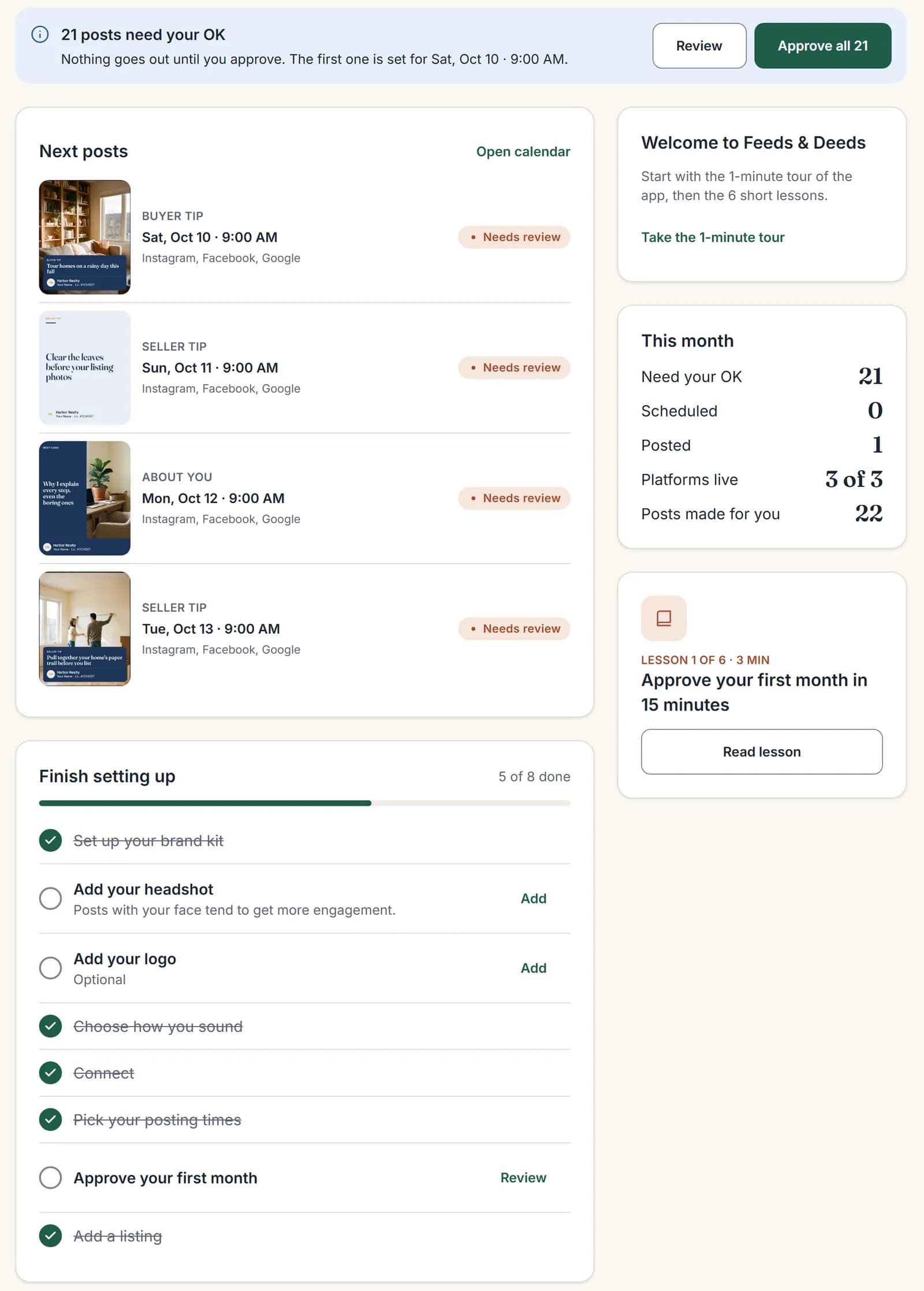
Task: Click the Review button in the banner
Action: (x=699, y=46)
